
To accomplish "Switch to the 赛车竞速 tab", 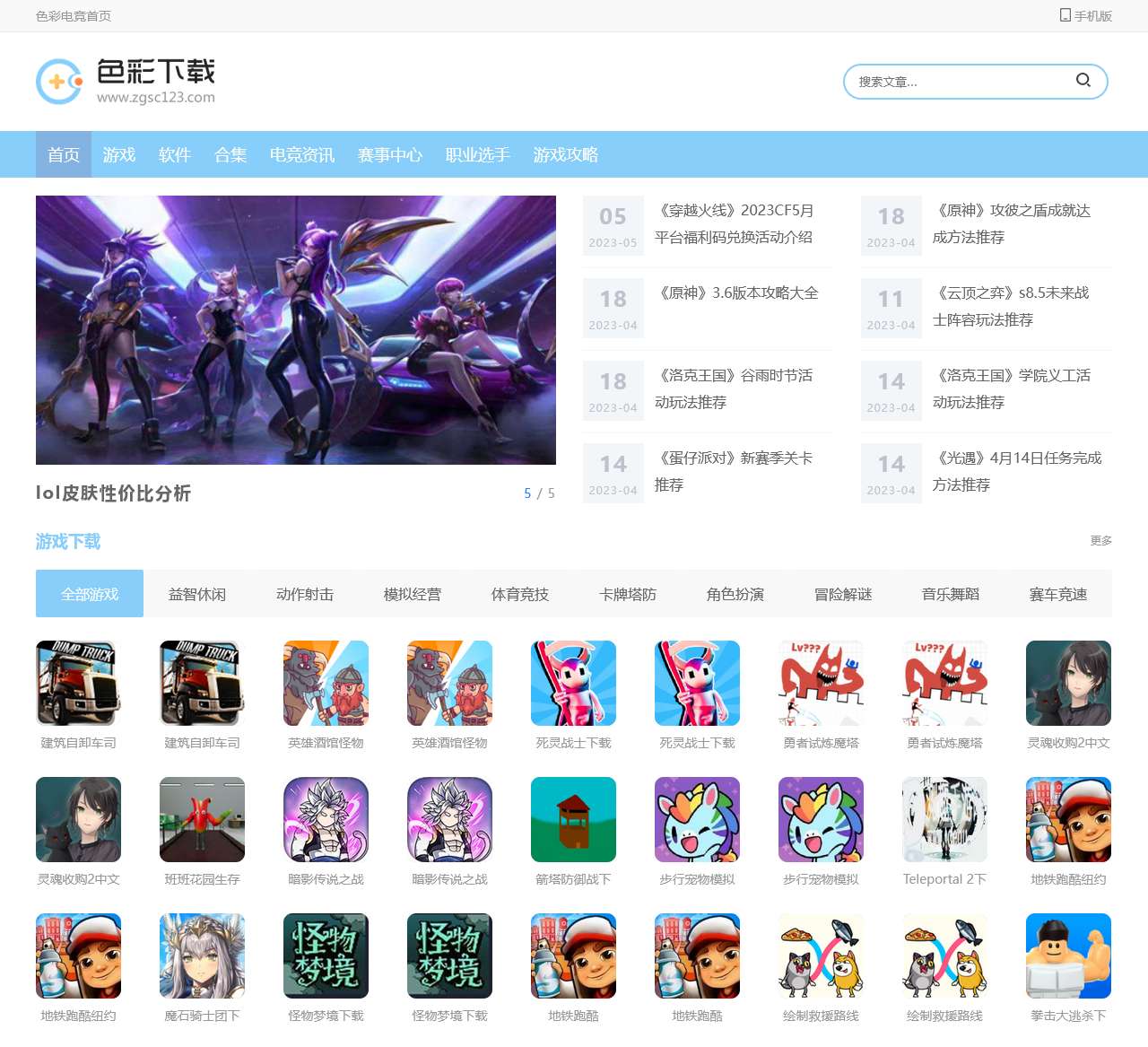I will (1058, 593).
